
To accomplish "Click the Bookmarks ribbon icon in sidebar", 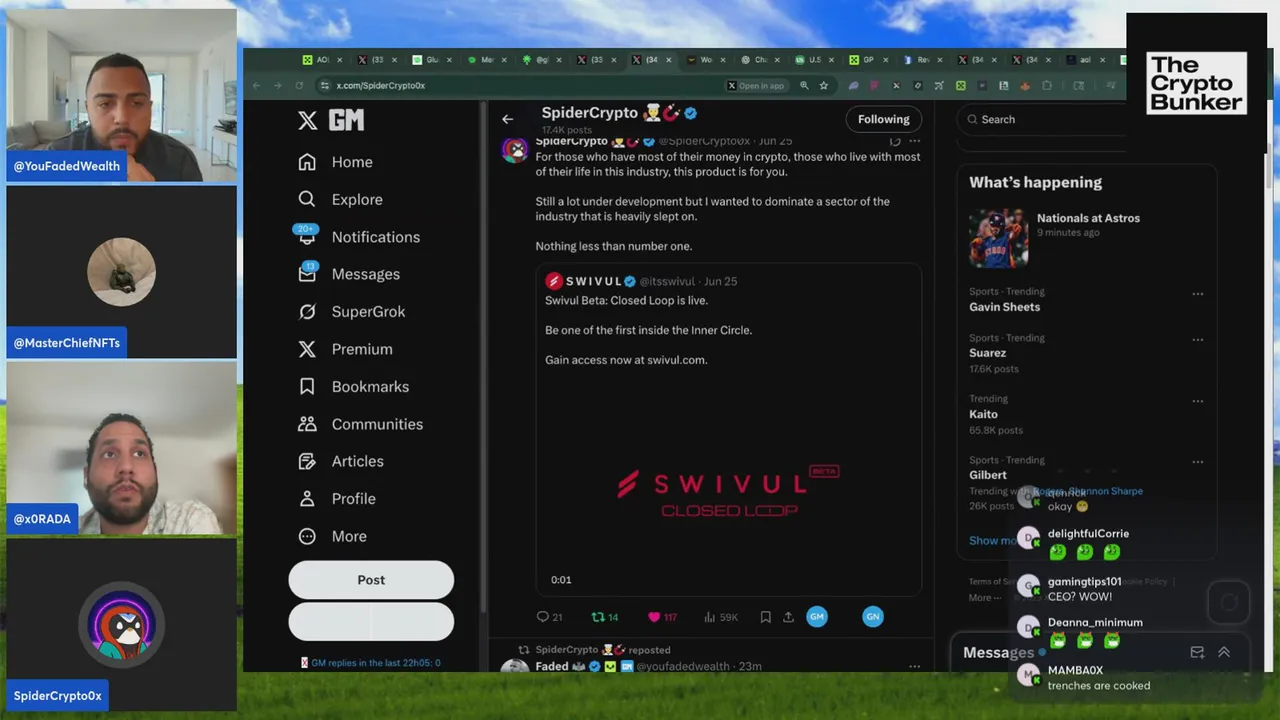I will 307,386.
